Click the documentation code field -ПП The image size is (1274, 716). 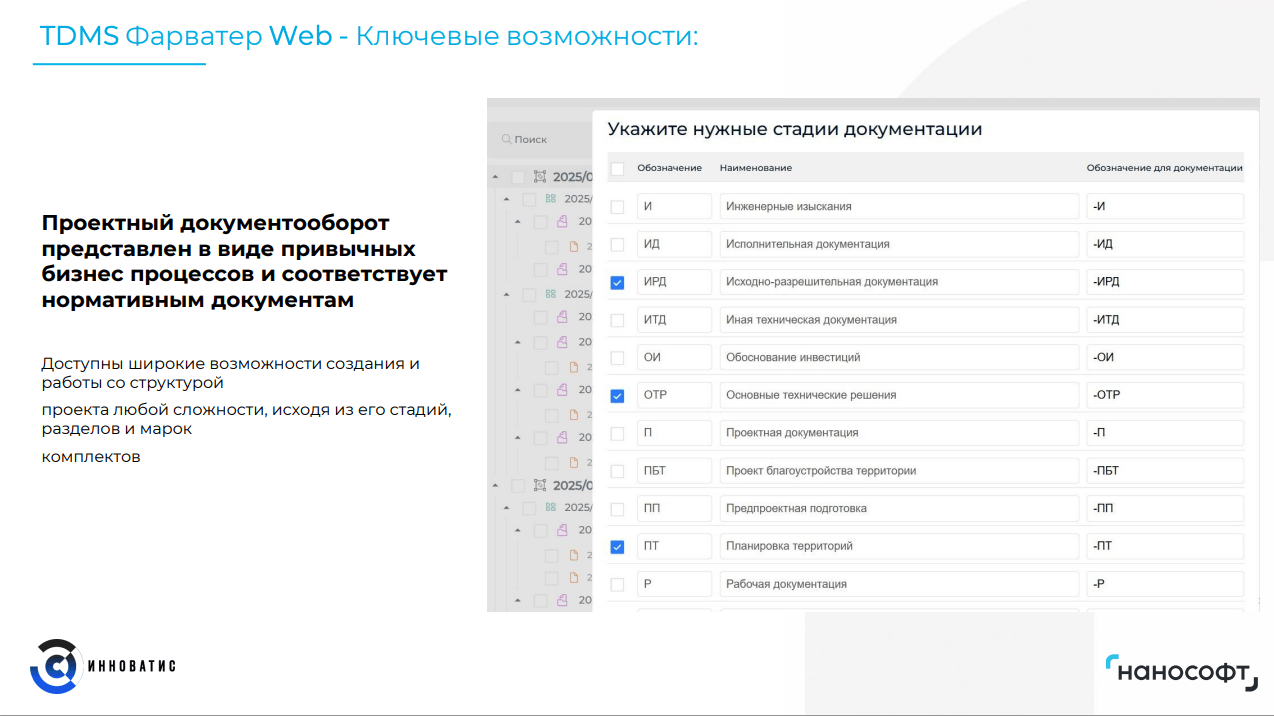point(1165,508)
